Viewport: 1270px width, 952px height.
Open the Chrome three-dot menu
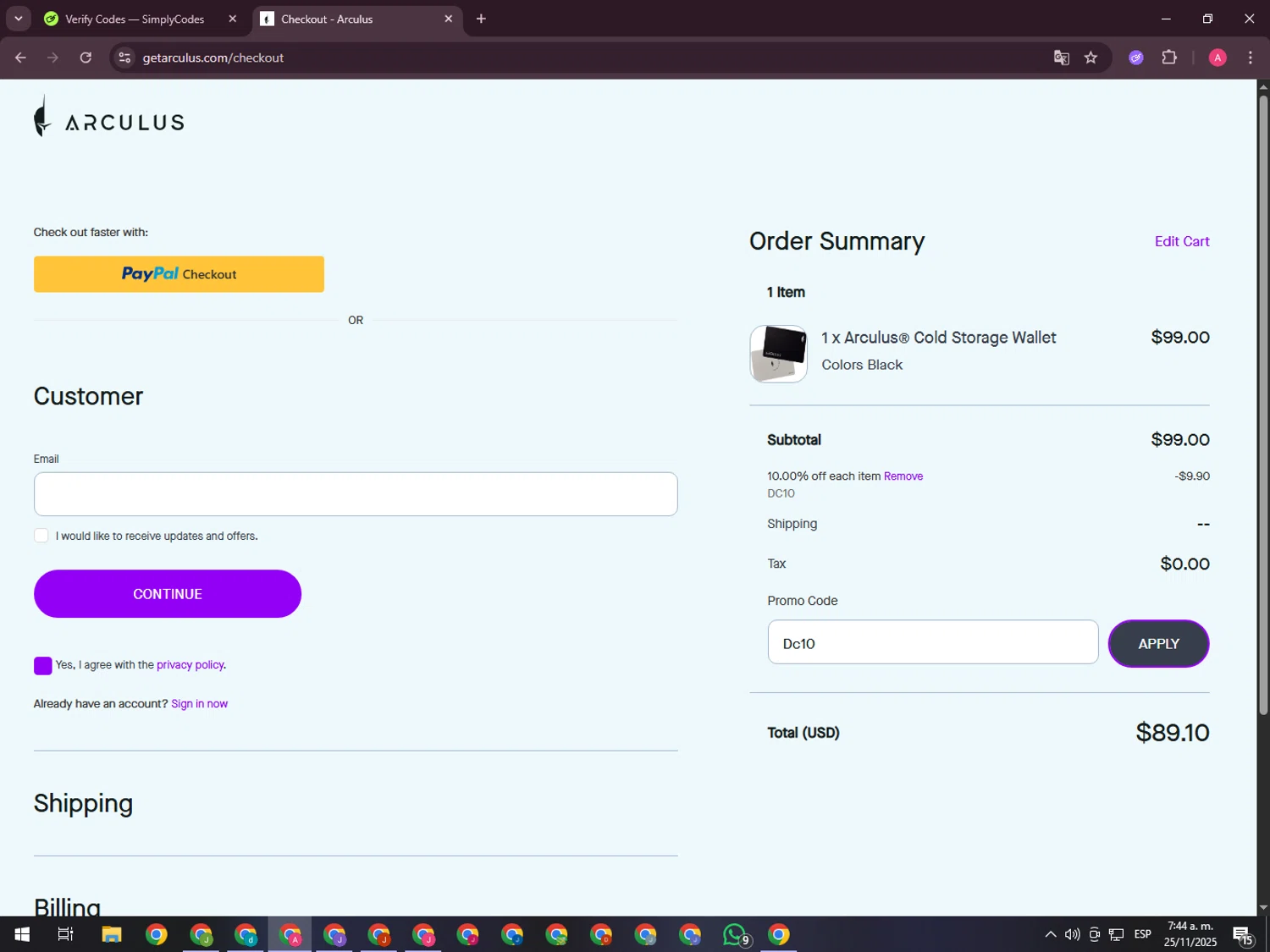click(1250, 58)
